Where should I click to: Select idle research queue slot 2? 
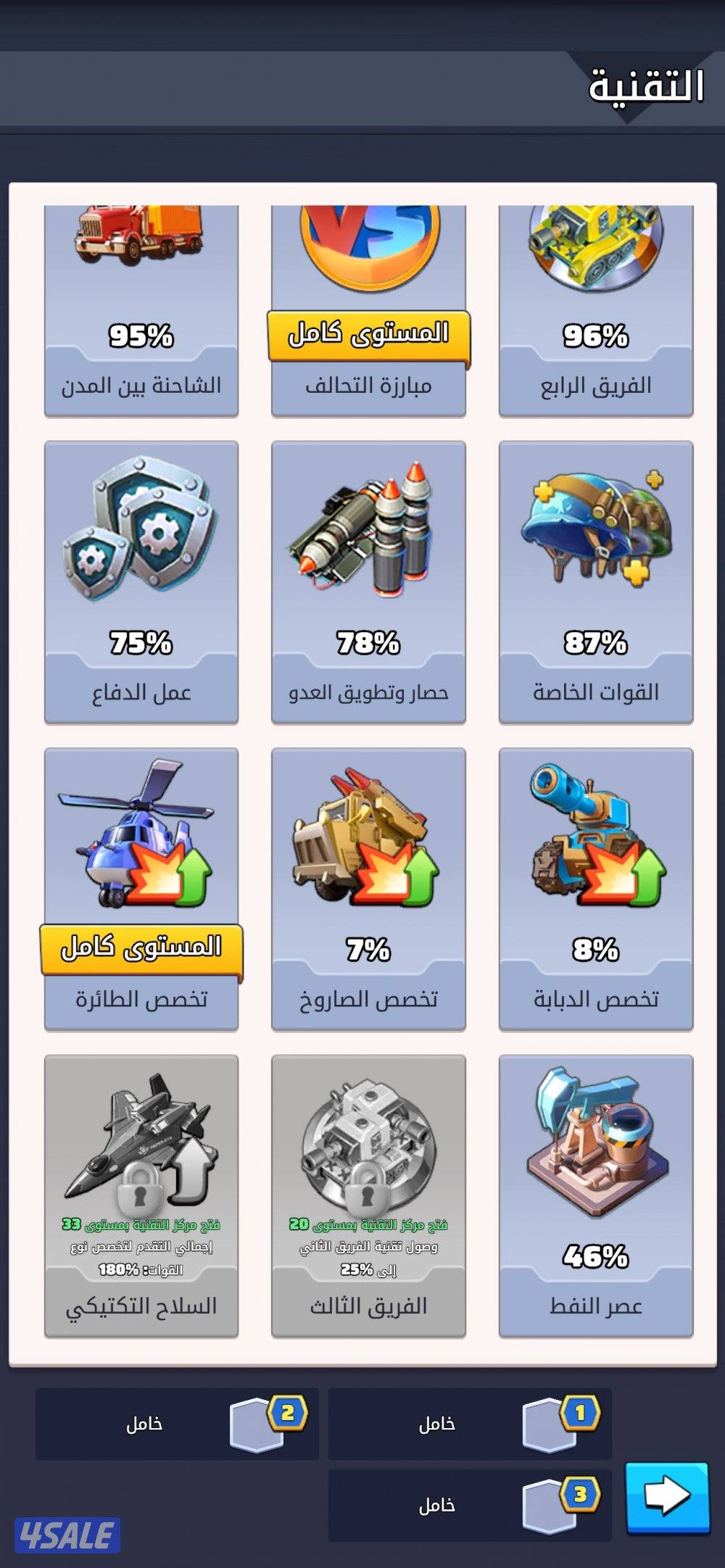[x=177, y=1424]
